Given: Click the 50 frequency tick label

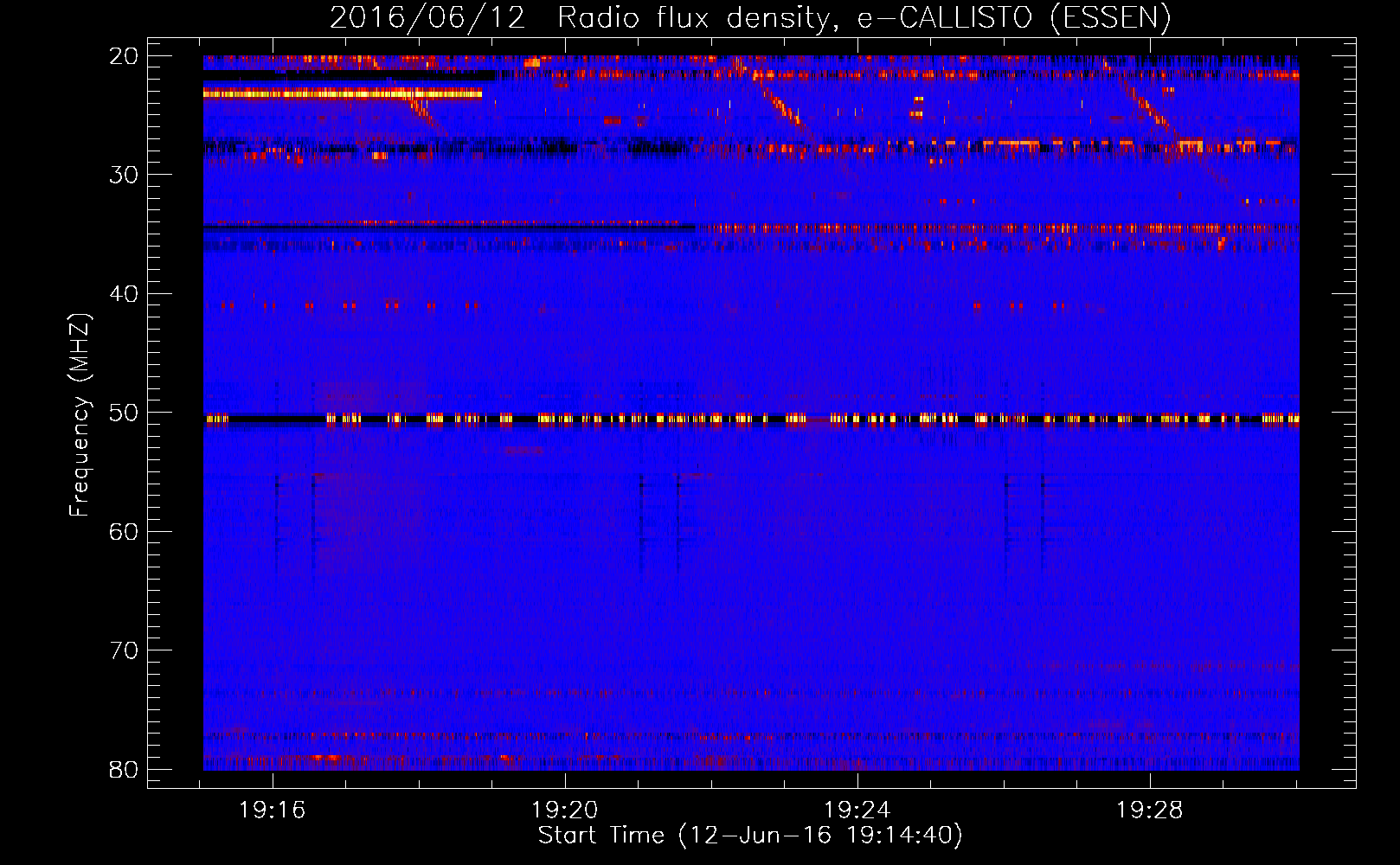Looking at the screenshot, I should click(x=124, y=413).
